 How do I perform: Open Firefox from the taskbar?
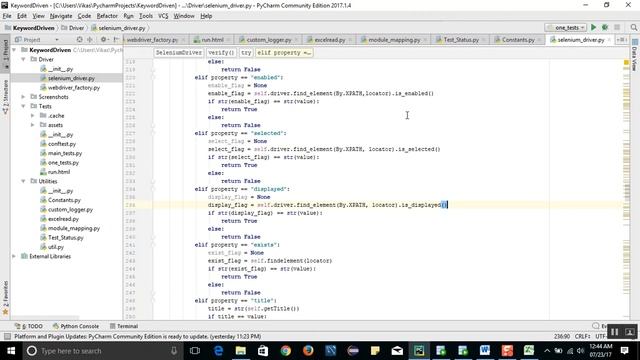(308, 351)
